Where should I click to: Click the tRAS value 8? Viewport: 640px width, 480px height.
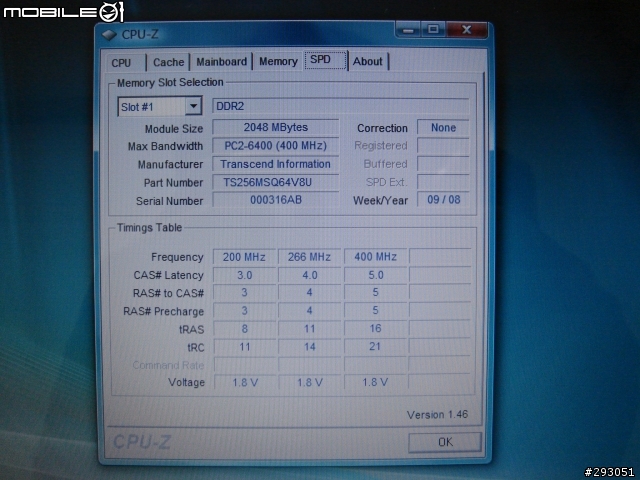pyautogui.click(x=244, y=329)
